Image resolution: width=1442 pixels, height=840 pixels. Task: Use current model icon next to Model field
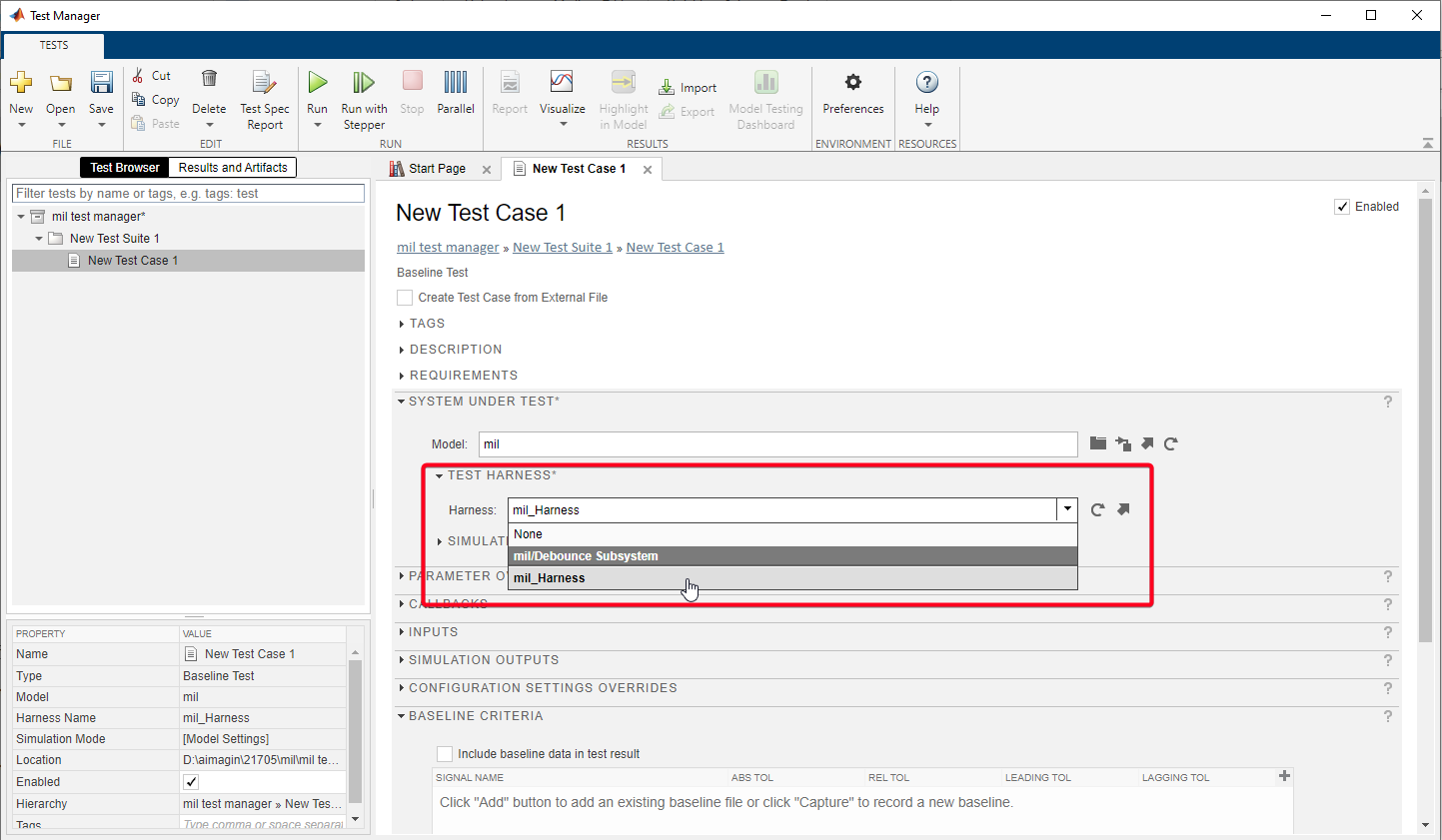pos(1123,443)
